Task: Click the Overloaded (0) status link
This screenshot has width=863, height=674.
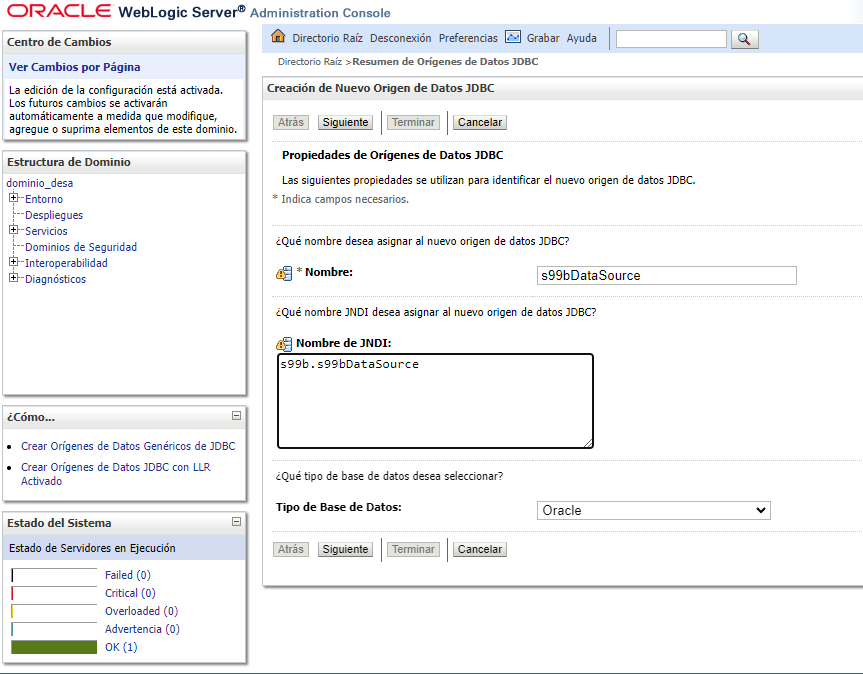Action: pyautogui.click(x=141, y=611)
